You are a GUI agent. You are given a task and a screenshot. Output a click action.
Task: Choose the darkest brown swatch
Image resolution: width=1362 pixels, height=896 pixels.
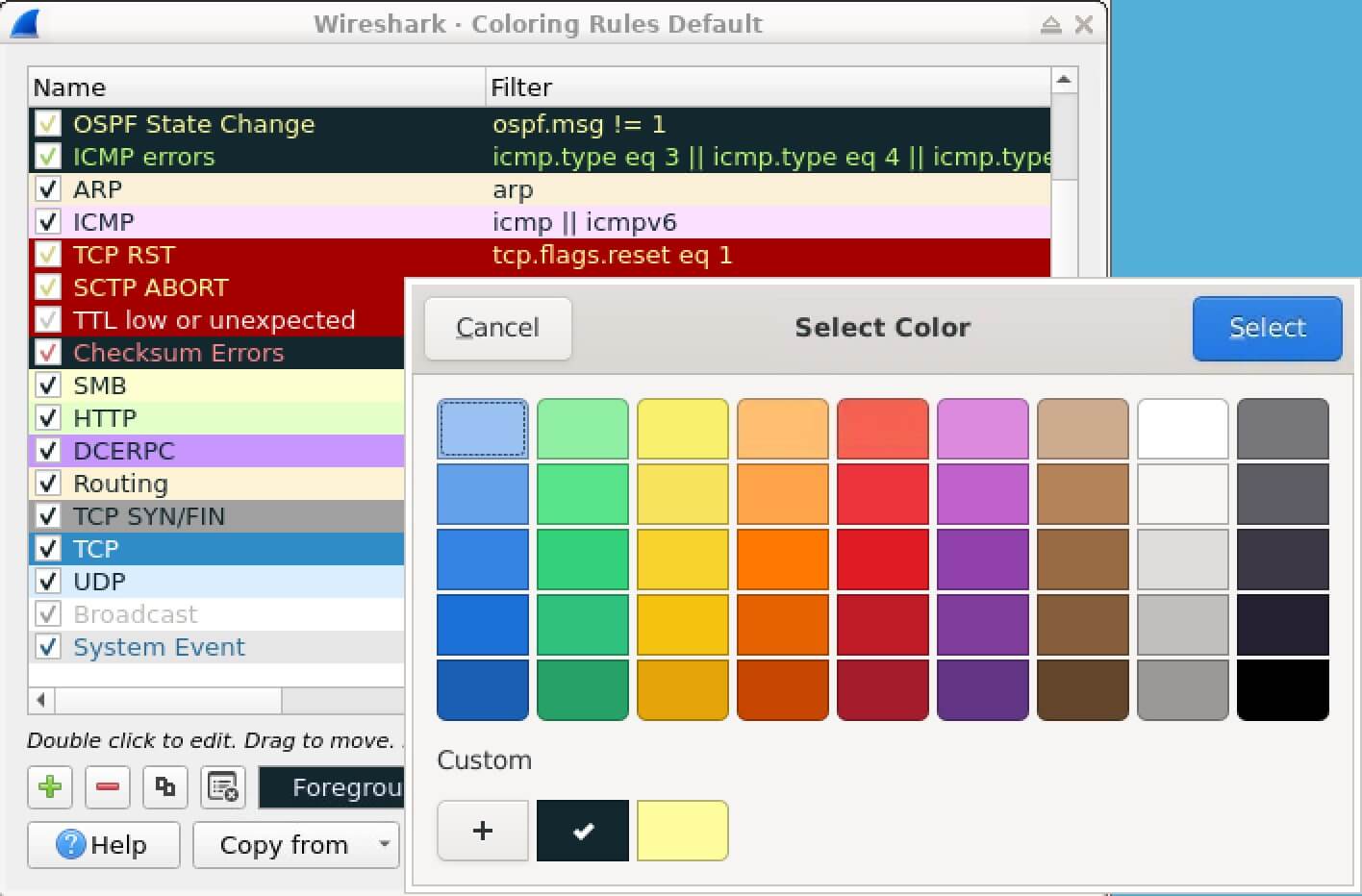(1083, 689)
